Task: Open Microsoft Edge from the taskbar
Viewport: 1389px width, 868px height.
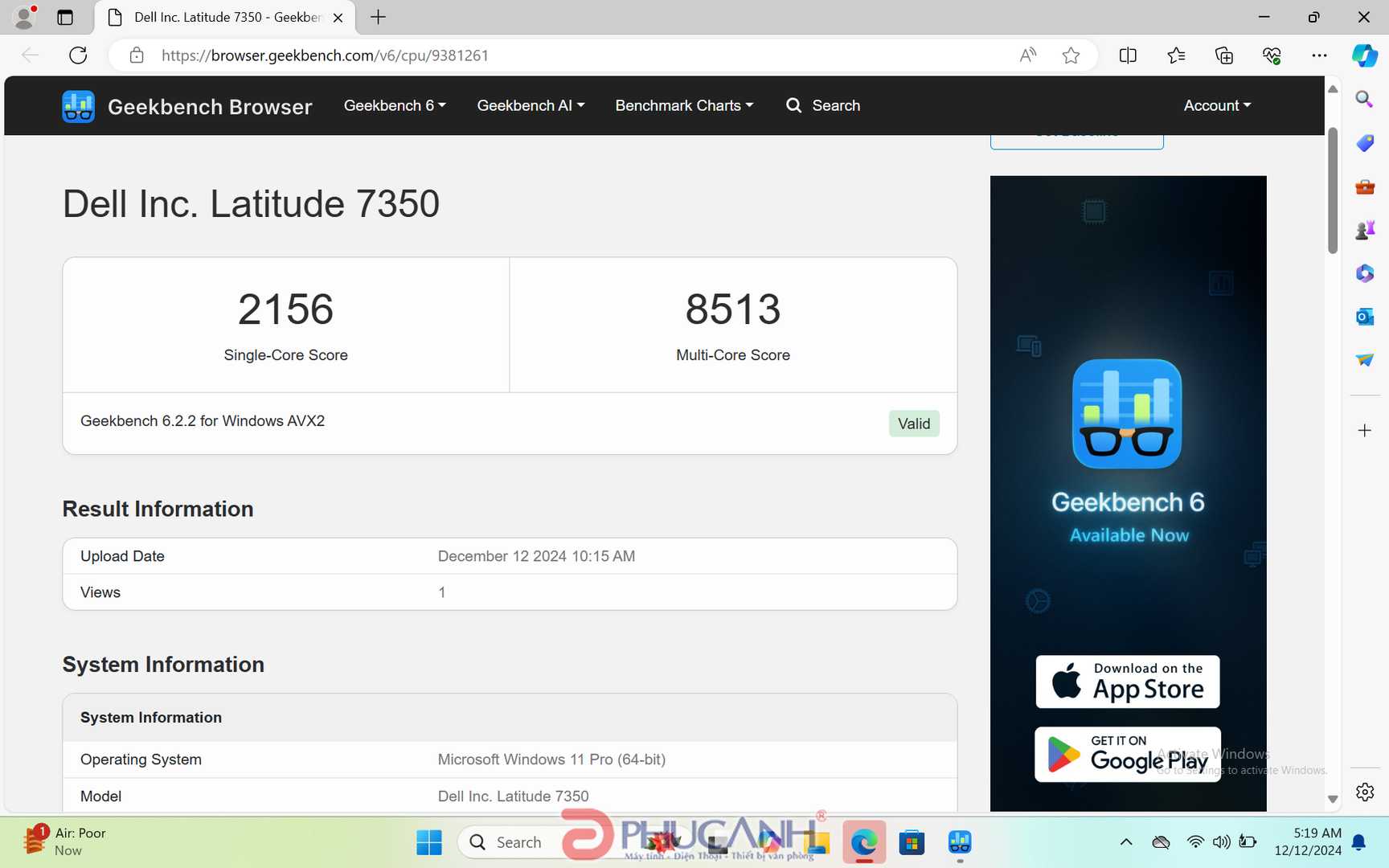Action: [864, 842]
